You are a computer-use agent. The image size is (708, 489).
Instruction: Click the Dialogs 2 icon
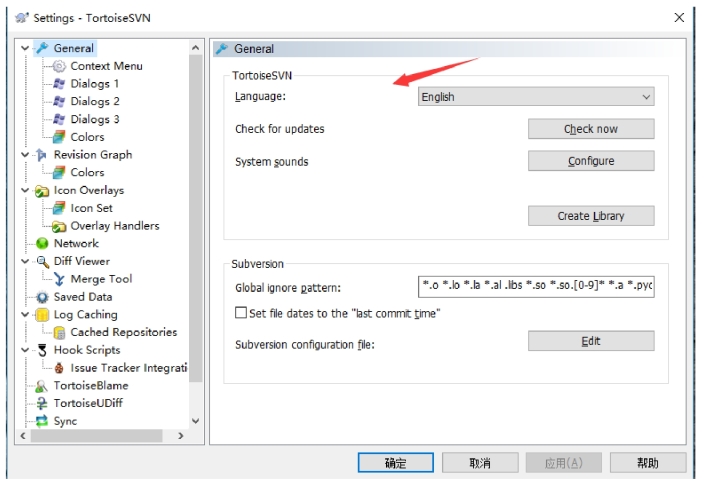[x=59, y=101]
